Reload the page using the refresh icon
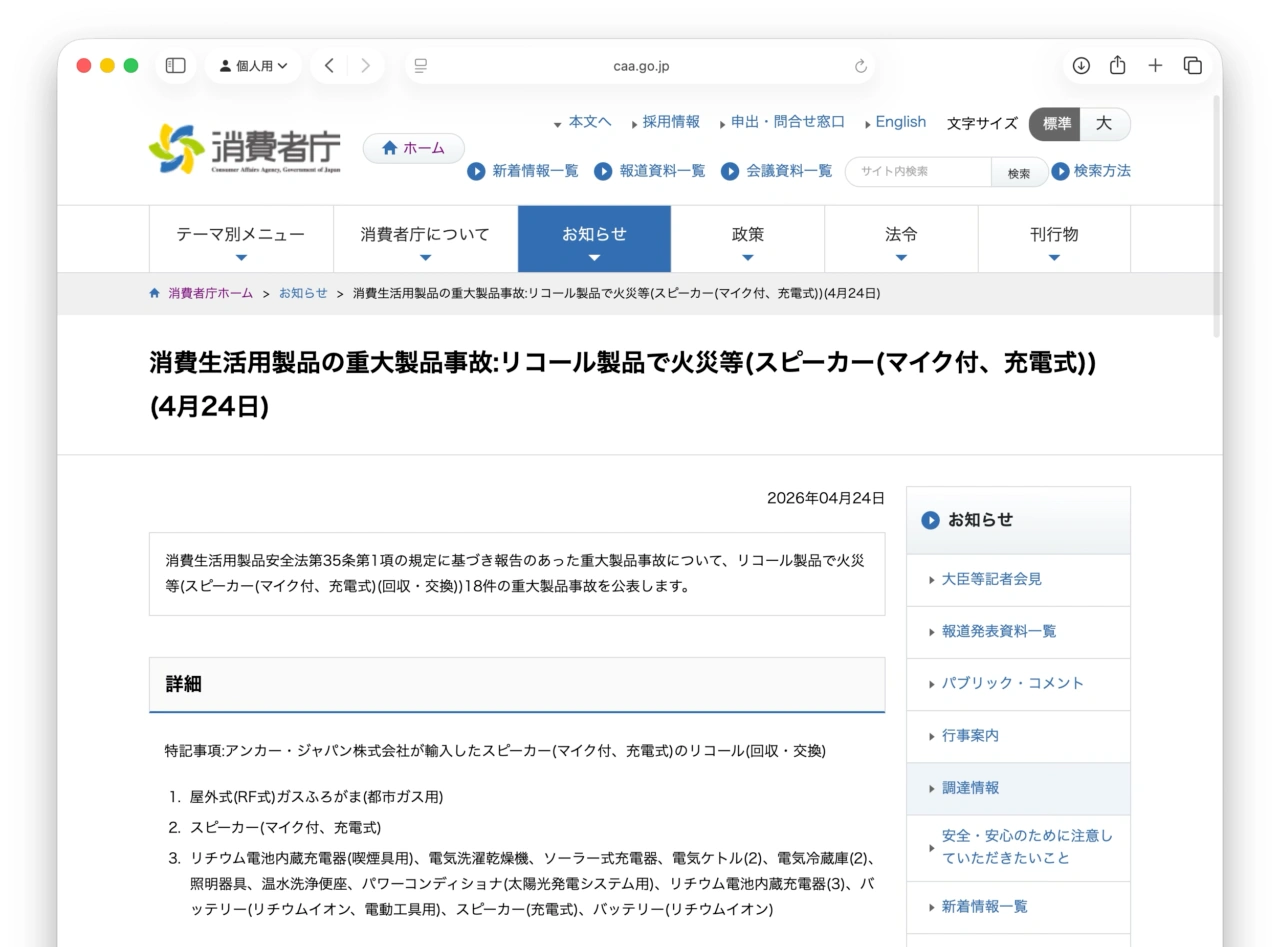 click(x=861, y=66)
